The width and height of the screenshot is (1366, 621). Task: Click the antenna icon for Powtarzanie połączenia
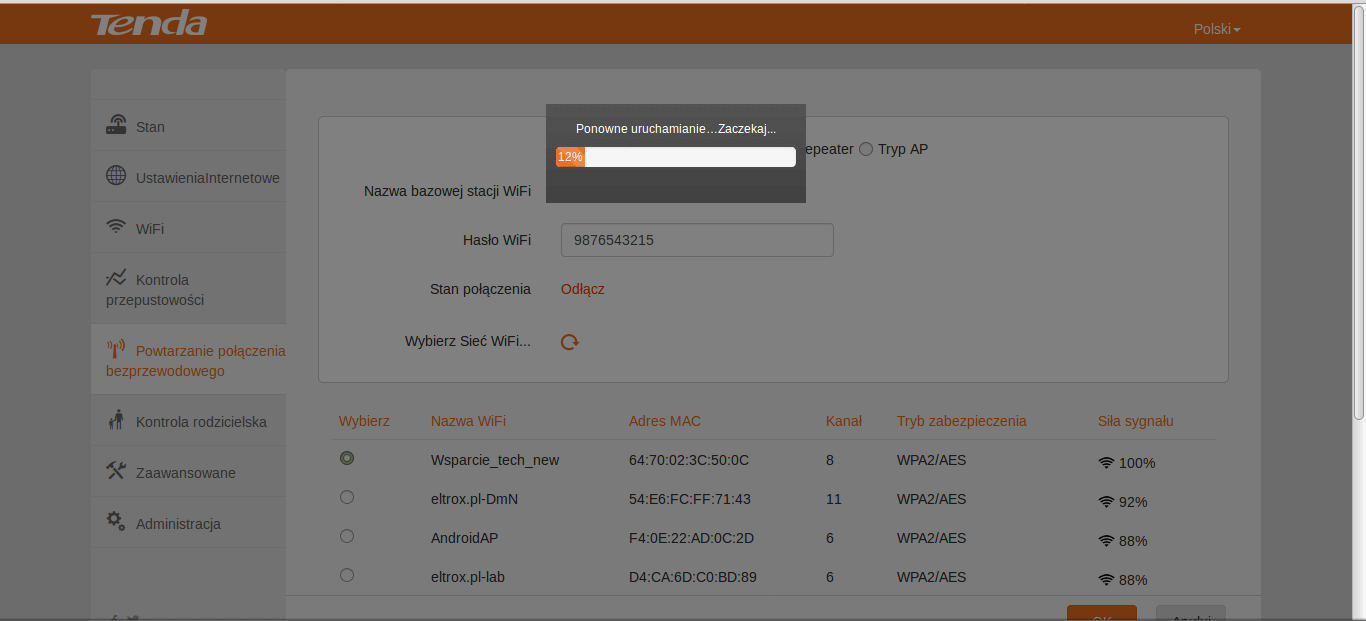click(116, 349)
